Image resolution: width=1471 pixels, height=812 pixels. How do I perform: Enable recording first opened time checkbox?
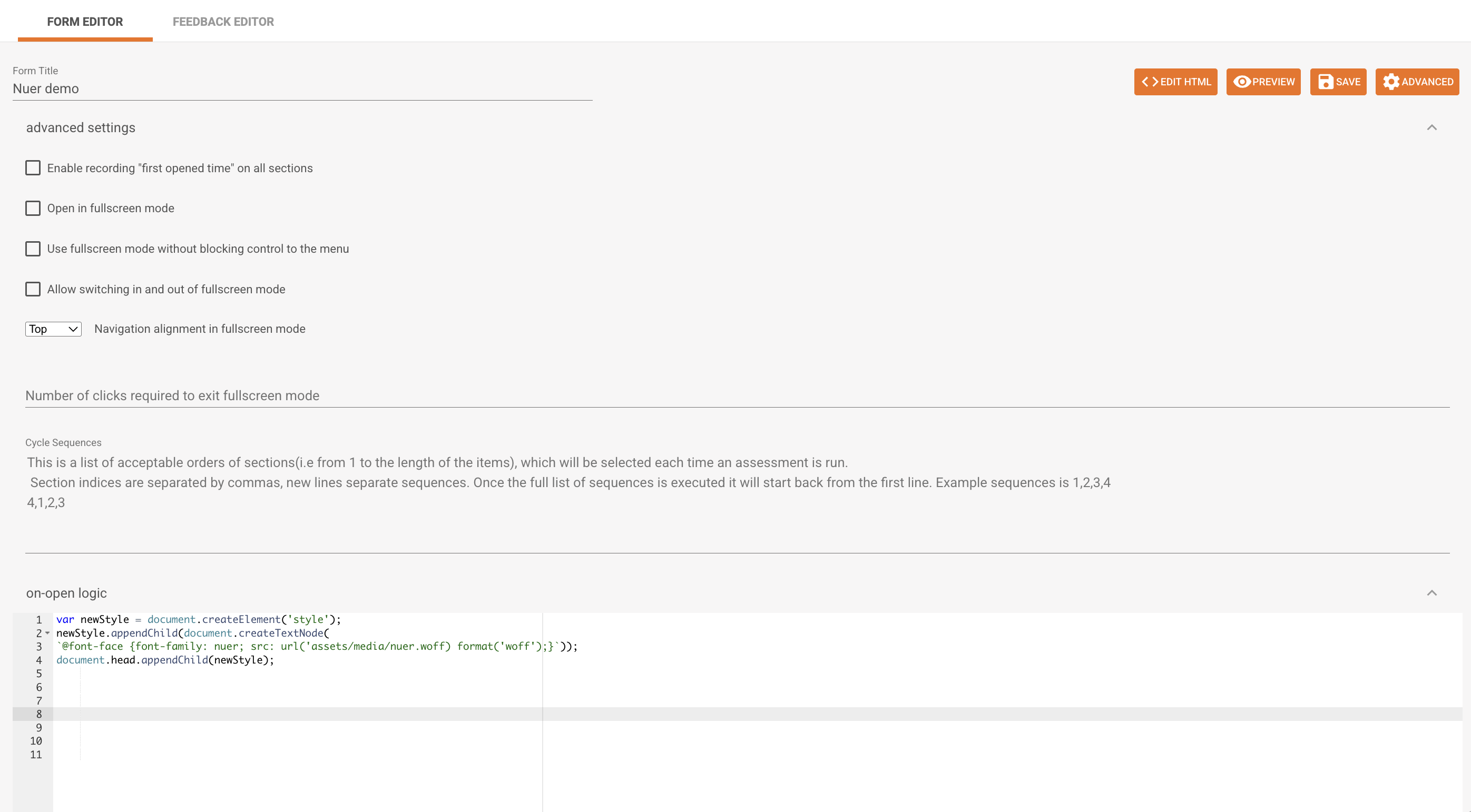click(33, 168)
